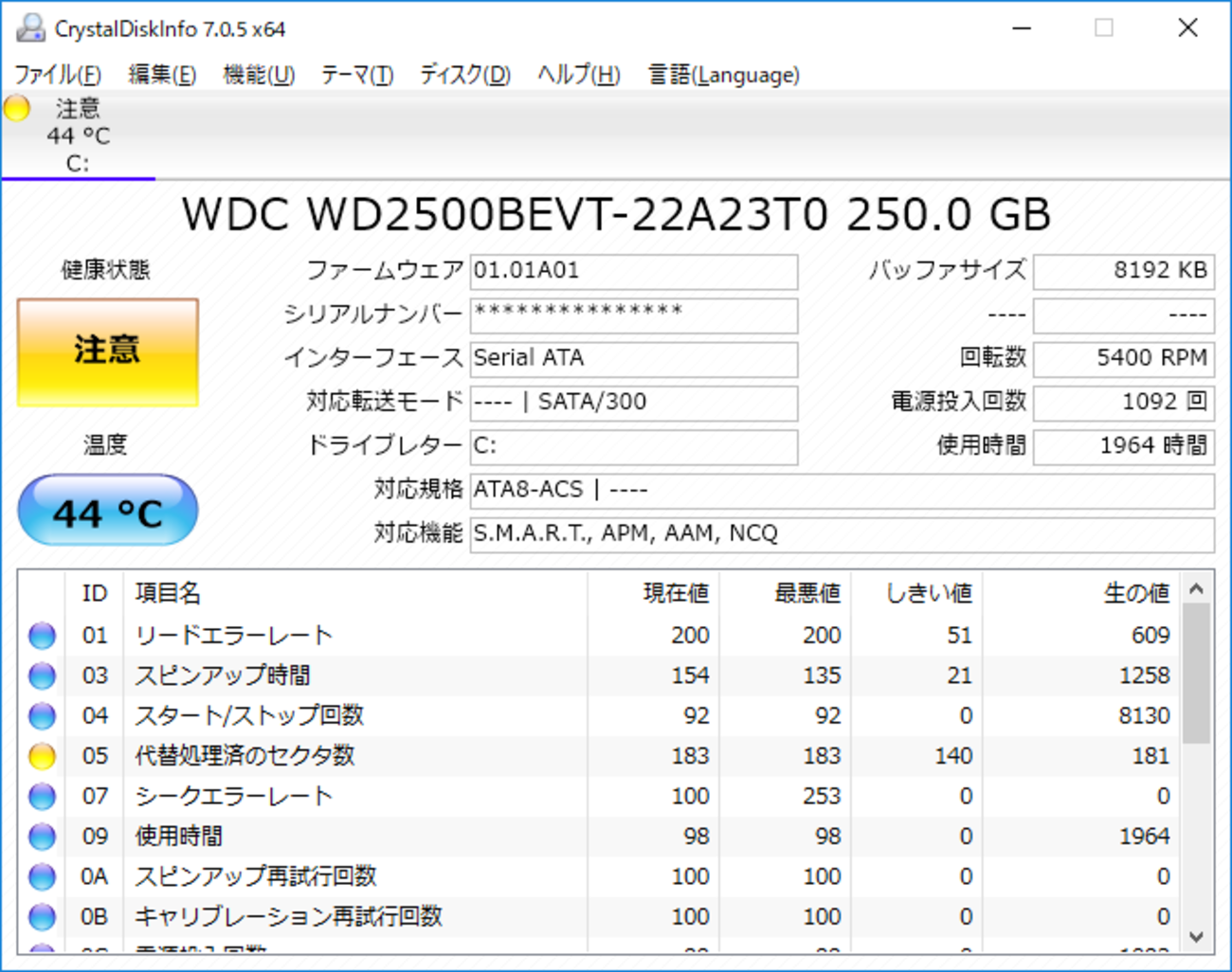The image size is (1232, 972).
Task: Open the ディスク(D) menu
Action: coord(465,75)
